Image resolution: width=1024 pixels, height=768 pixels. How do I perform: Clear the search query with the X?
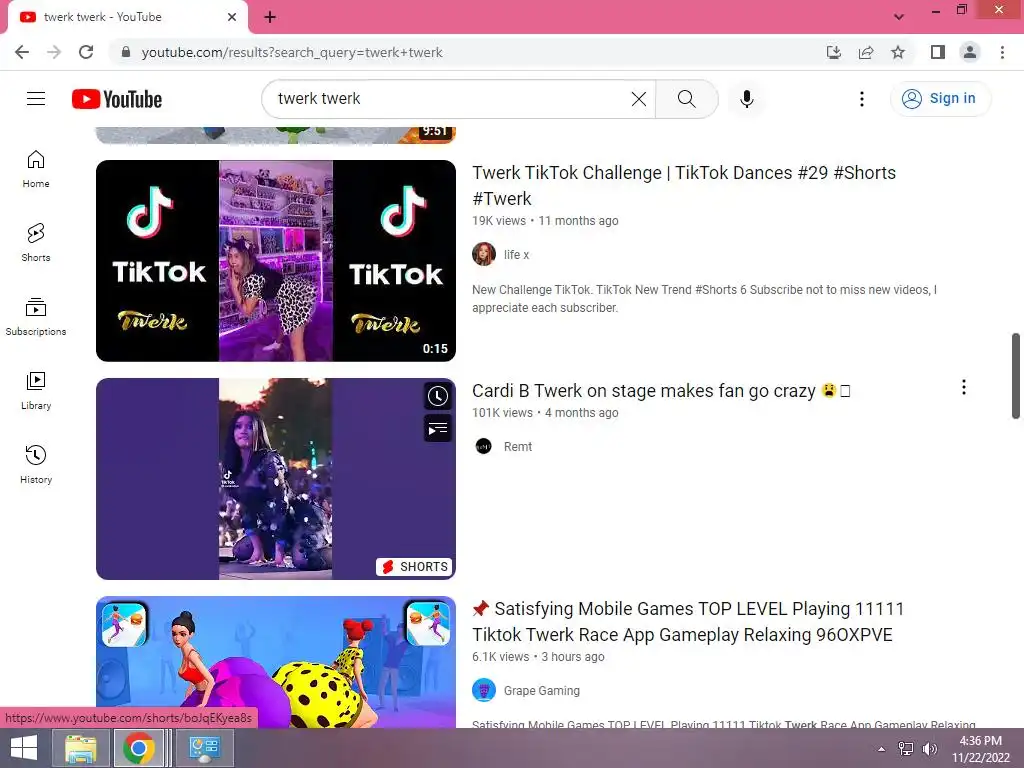(639, 99)
